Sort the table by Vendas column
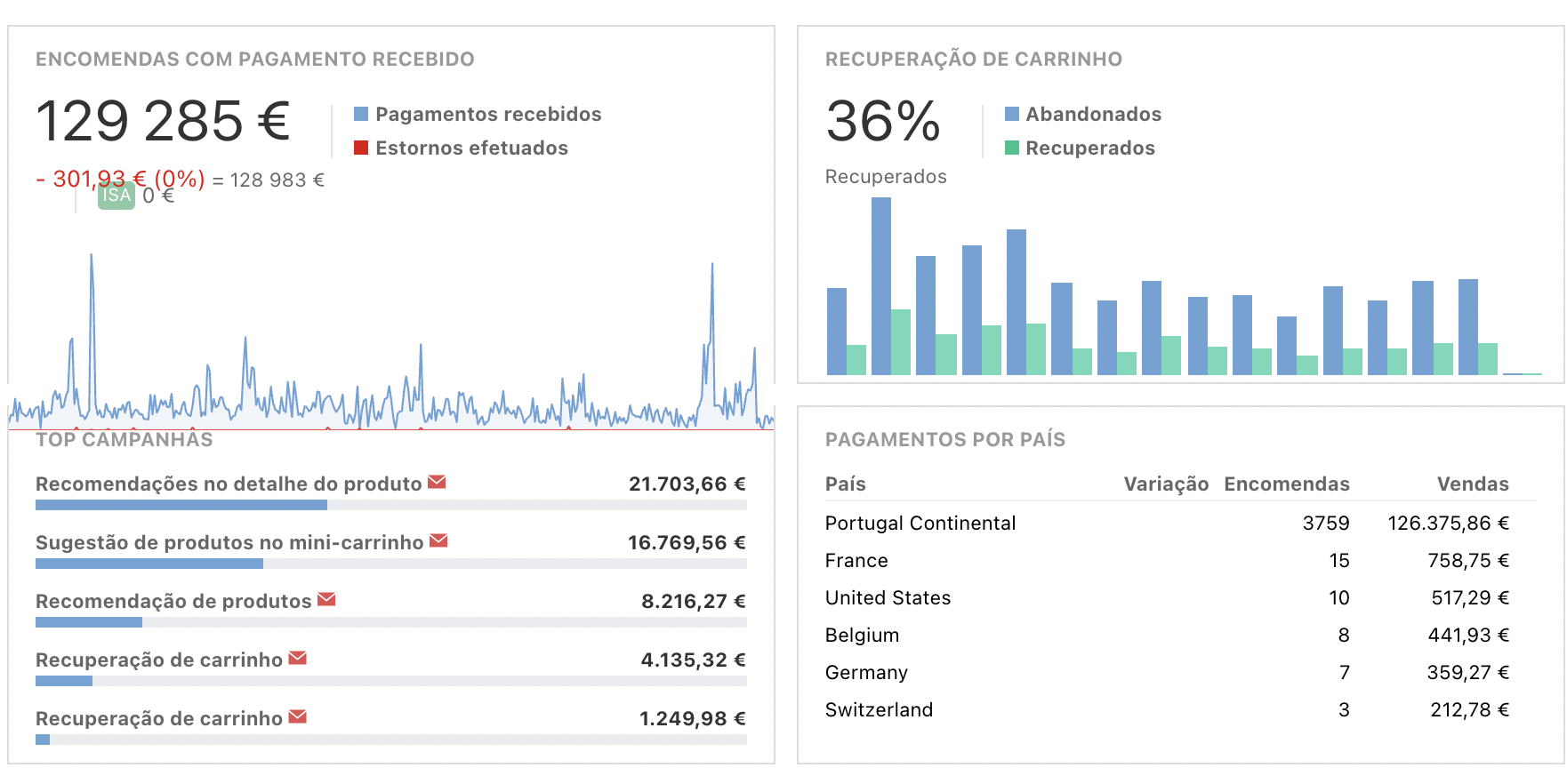Image resolution: width=1567 pixels, height=784 pixels. [x=1473, y=484]
